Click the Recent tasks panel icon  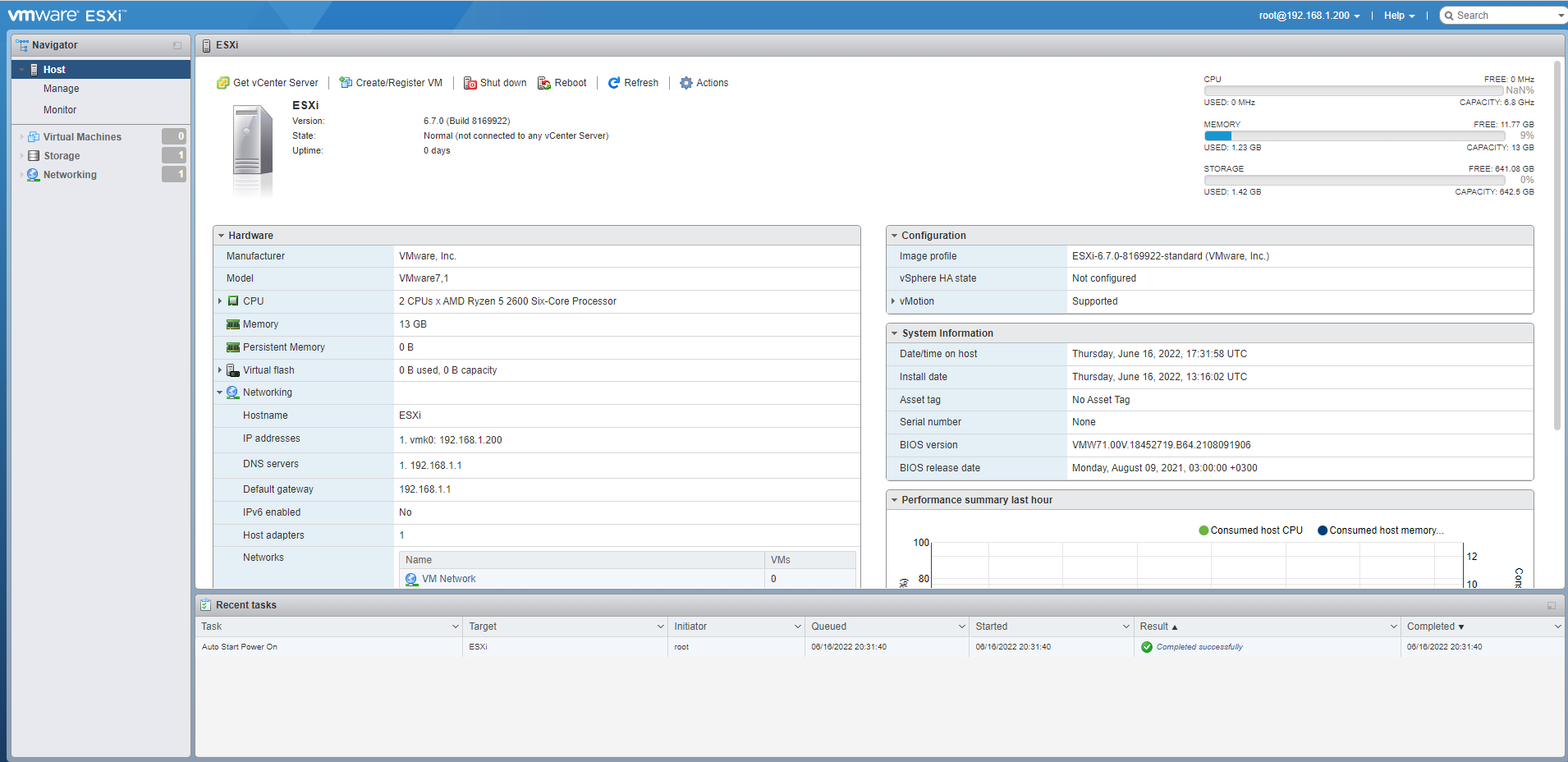[x=205, y=605]
